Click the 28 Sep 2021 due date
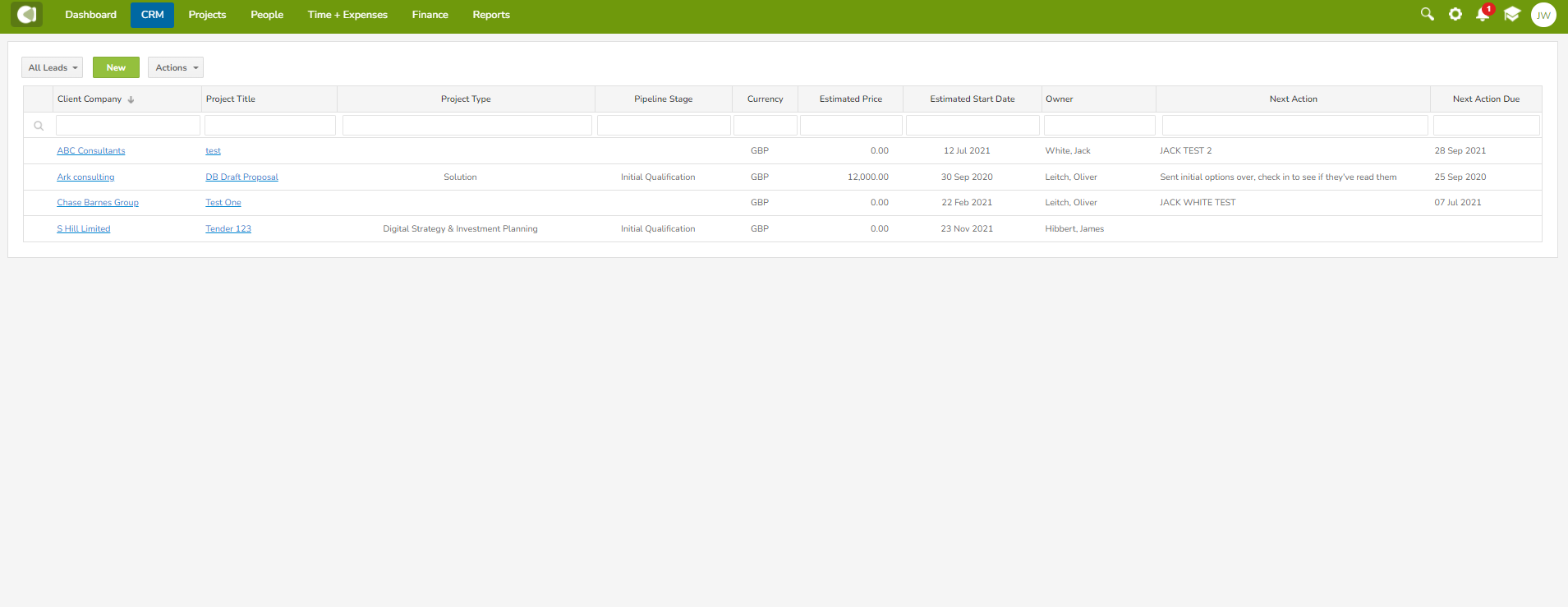Screen dimensions: 1568x607 coord(1460,151)
